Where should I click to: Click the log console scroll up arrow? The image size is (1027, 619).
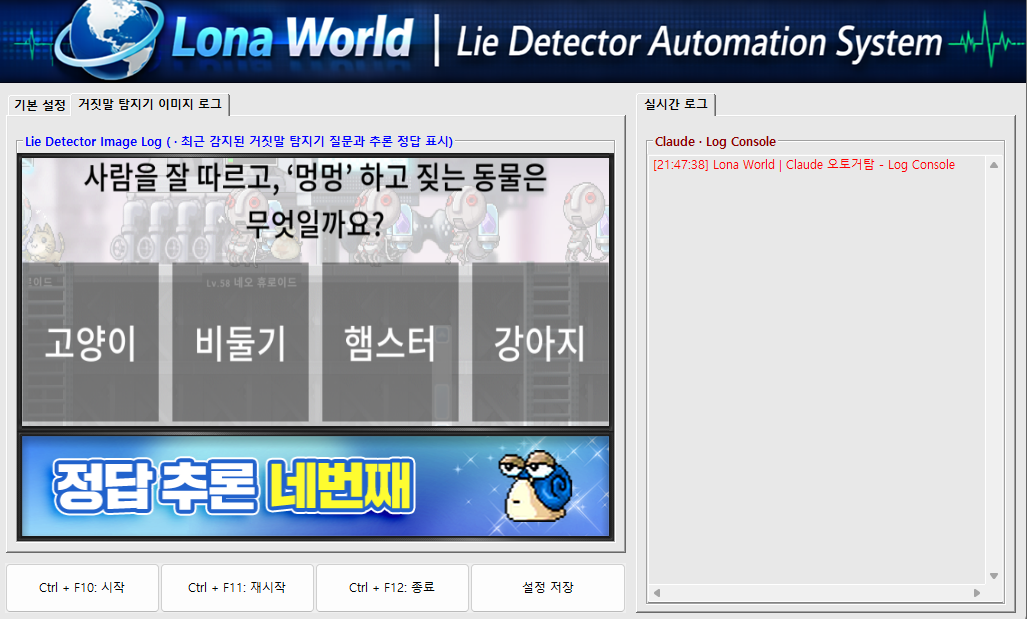click(x=994, y=165)
